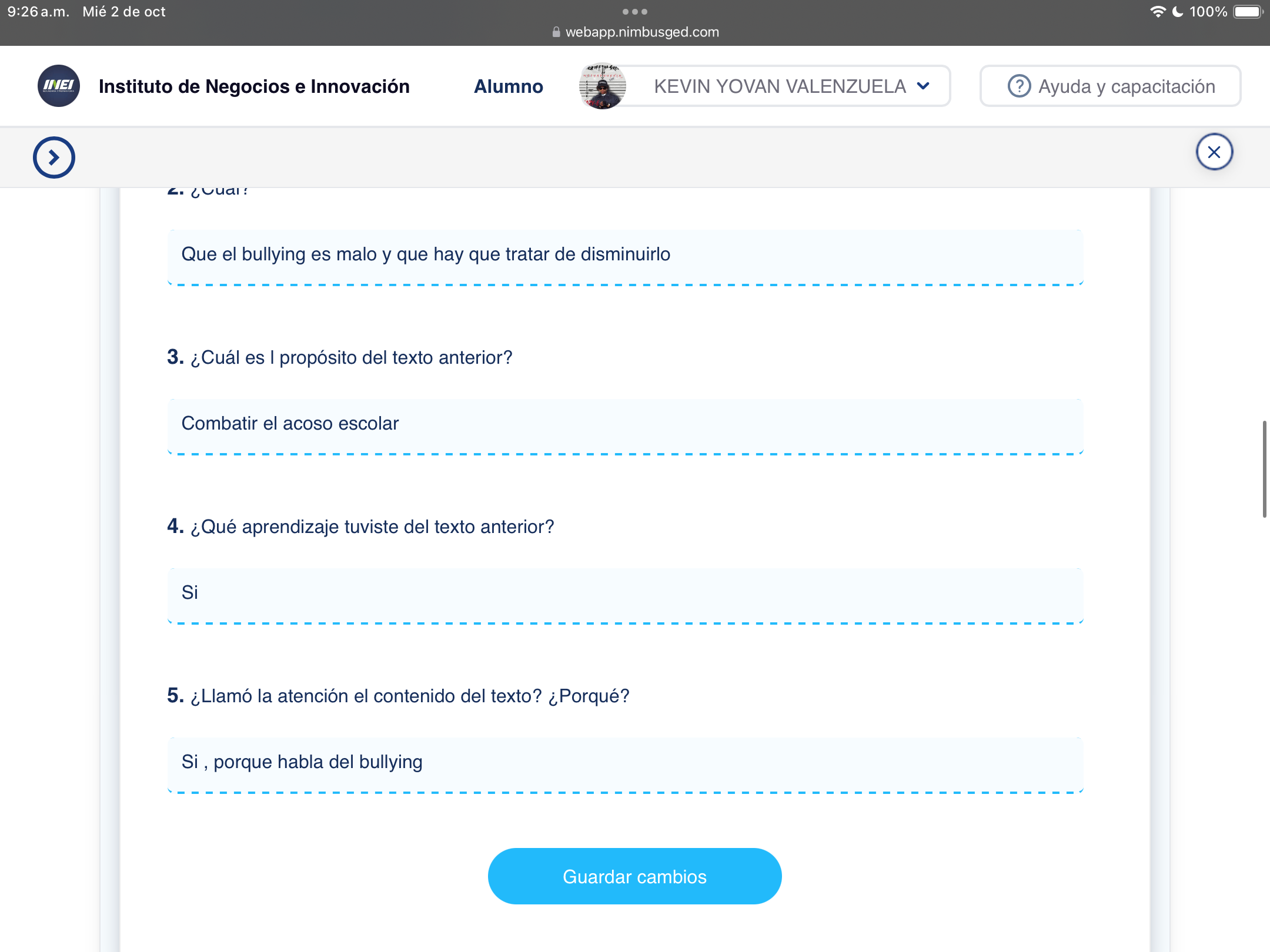Open Ayuda y capacitación
The width and height of the screenshot is (1270, 952).
click(1110, 86)
